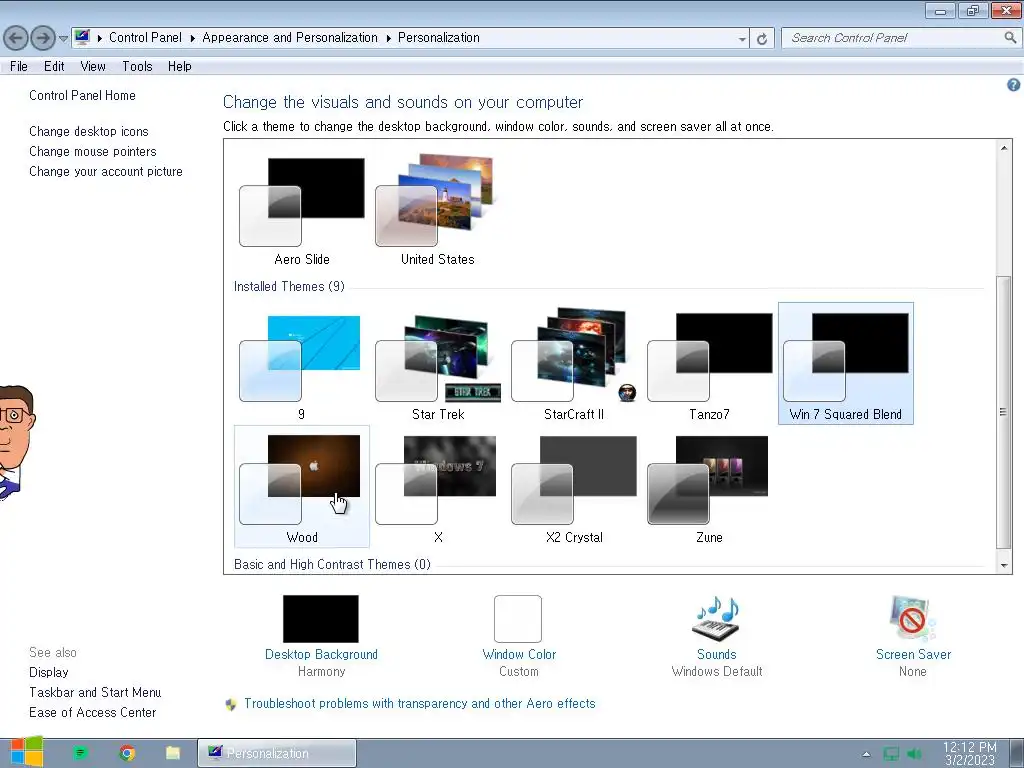Expand the arrow after Control Panel breadcrumb
Screen dimensions: 1024x768
coord(193,39)
